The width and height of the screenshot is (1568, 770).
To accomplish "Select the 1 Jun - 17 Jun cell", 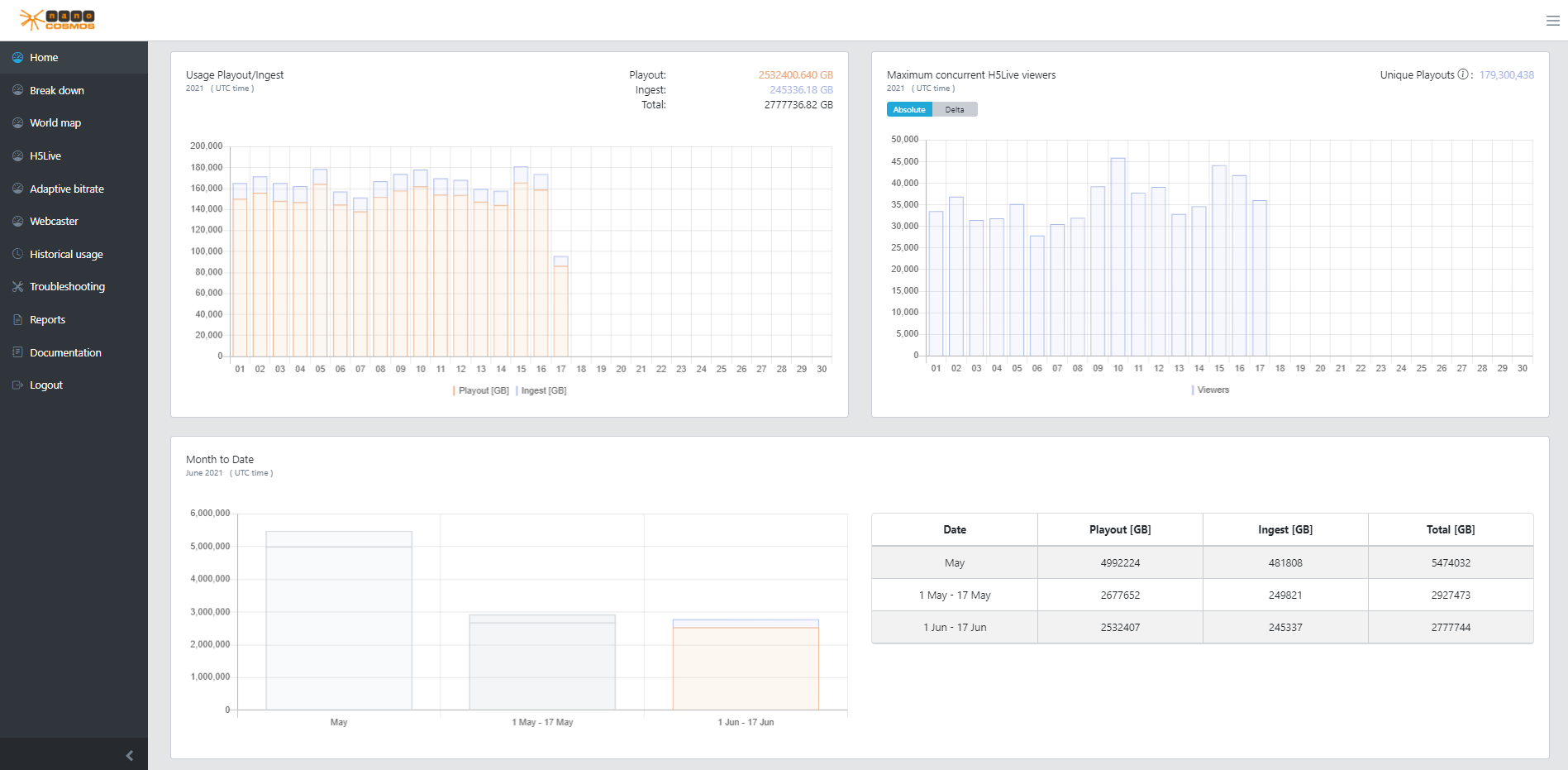I will pyautogui.click(x=955, y=627).
